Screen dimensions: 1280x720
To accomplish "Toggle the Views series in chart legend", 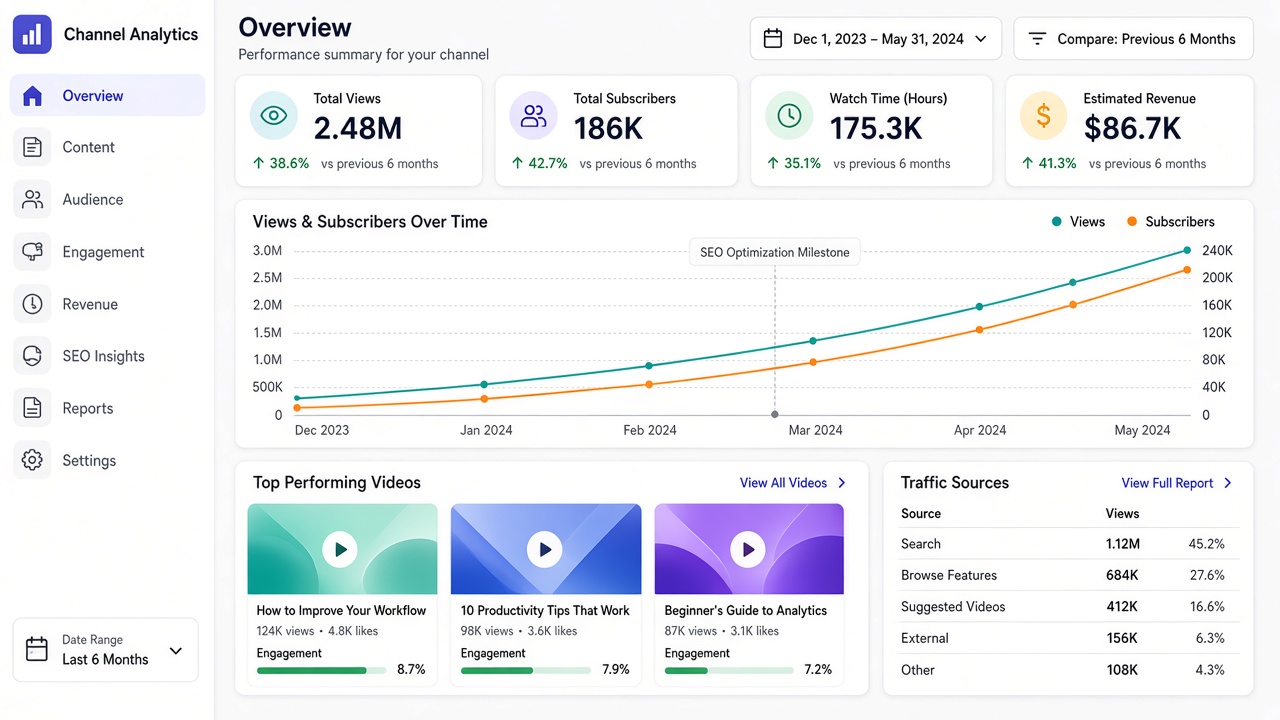I will point(1078,222).
